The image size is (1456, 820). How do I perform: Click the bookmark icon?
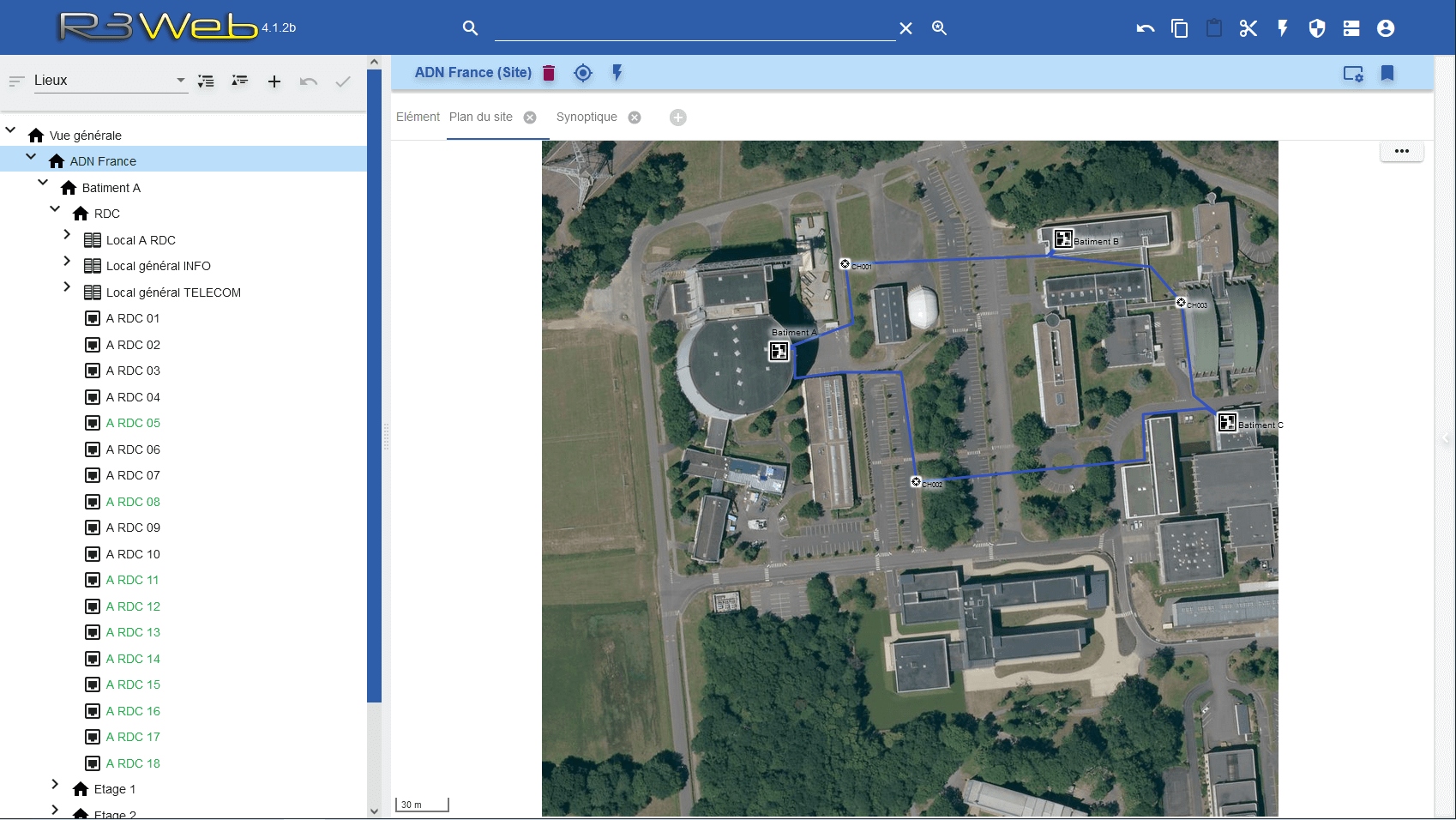(1387, 74)
